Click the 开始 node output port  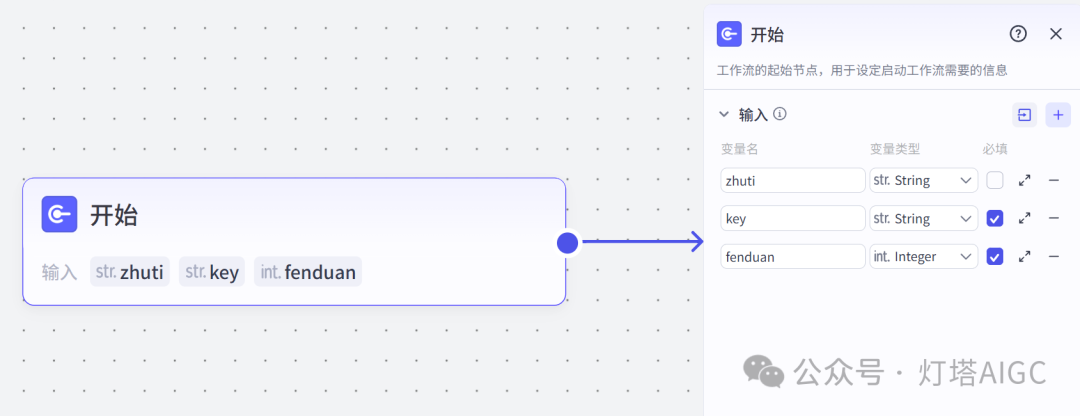tap(567, 242)
